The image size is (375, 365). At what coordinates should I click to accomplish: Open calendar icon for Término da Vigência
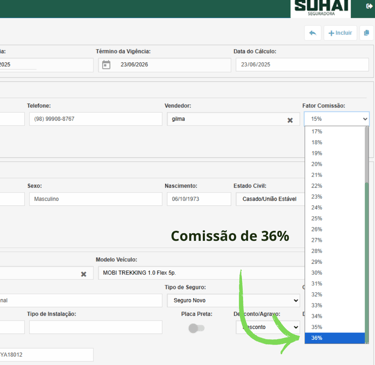tap(106, 65)
